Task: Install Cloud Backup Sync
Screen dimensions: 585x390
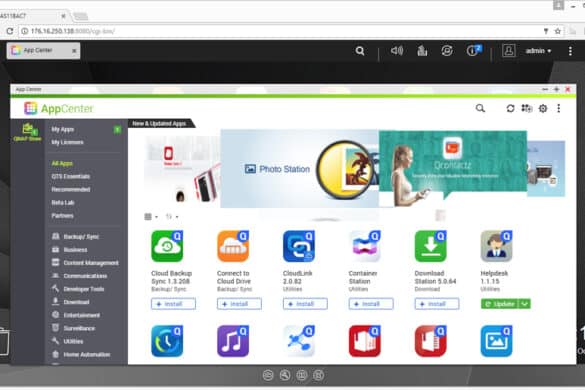Action: (x=173, y=304)
